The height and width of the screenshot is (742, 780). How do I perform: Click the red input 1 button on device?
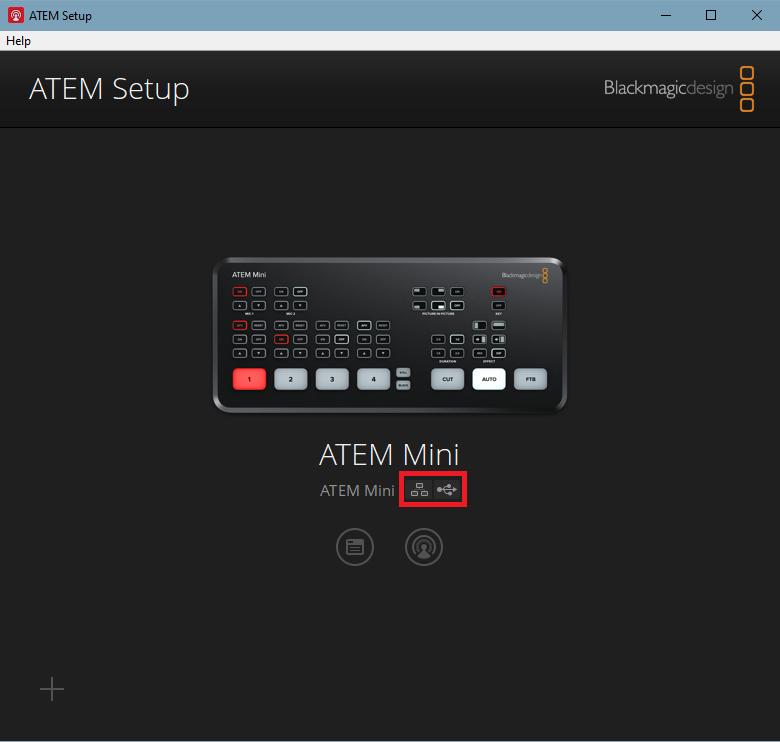point(249,379)
